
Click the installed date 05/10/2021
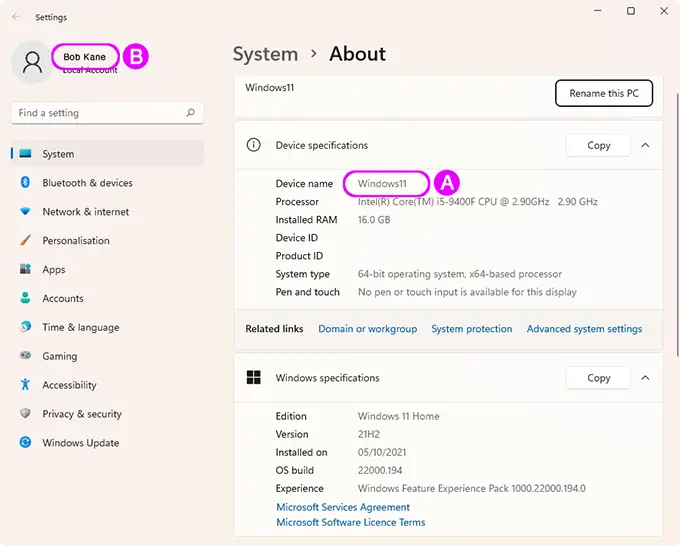pos(382,452)
